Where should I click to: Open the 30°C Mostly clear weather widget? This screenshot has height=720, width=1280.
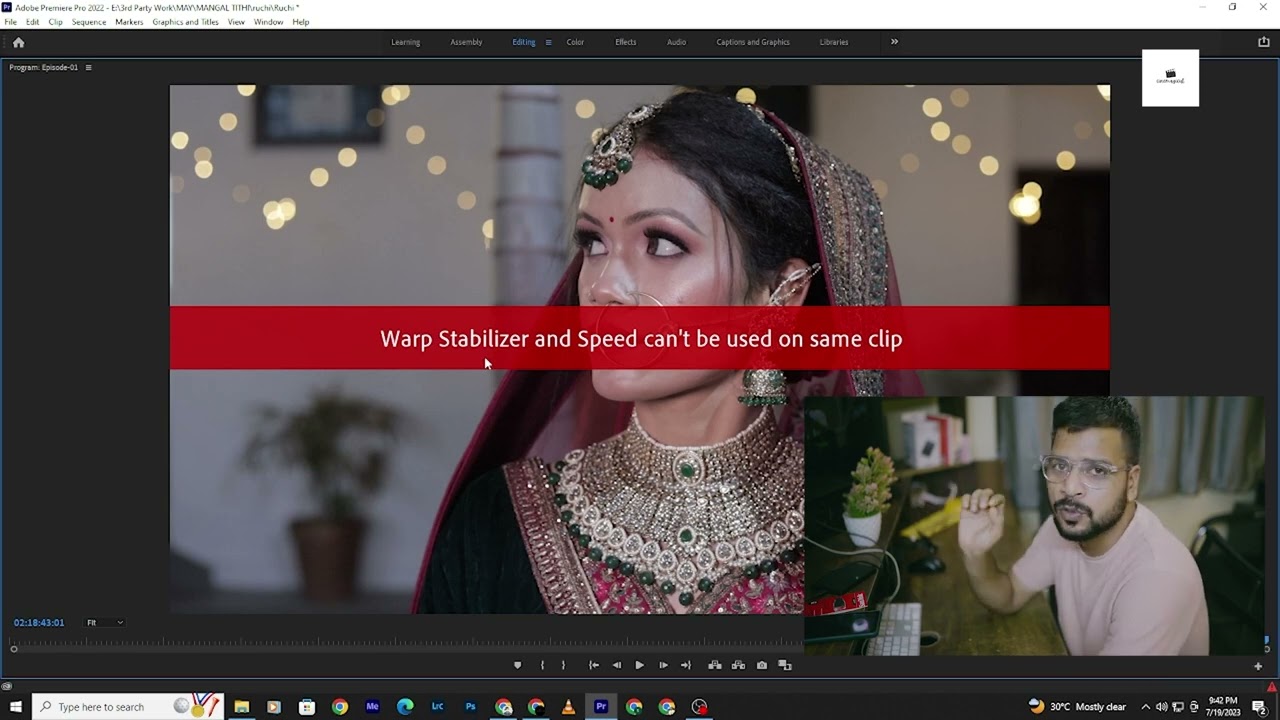[x=1077, y=707]
